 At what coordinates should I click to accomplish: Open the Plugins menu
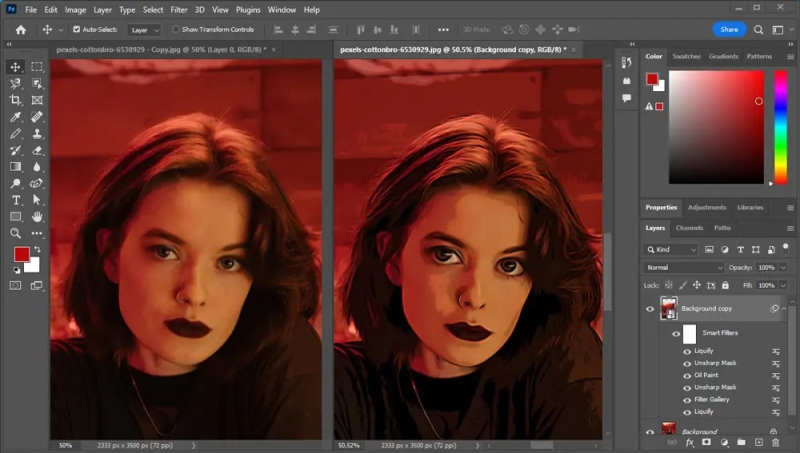click(x=248, y=10)
